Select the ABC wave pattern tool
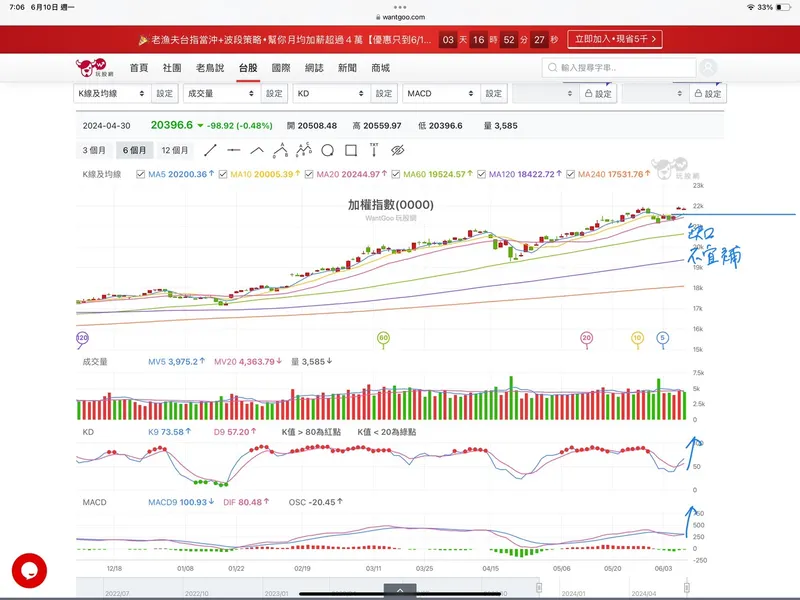Screen dimensions: 800x600 (x=280, y=150)
